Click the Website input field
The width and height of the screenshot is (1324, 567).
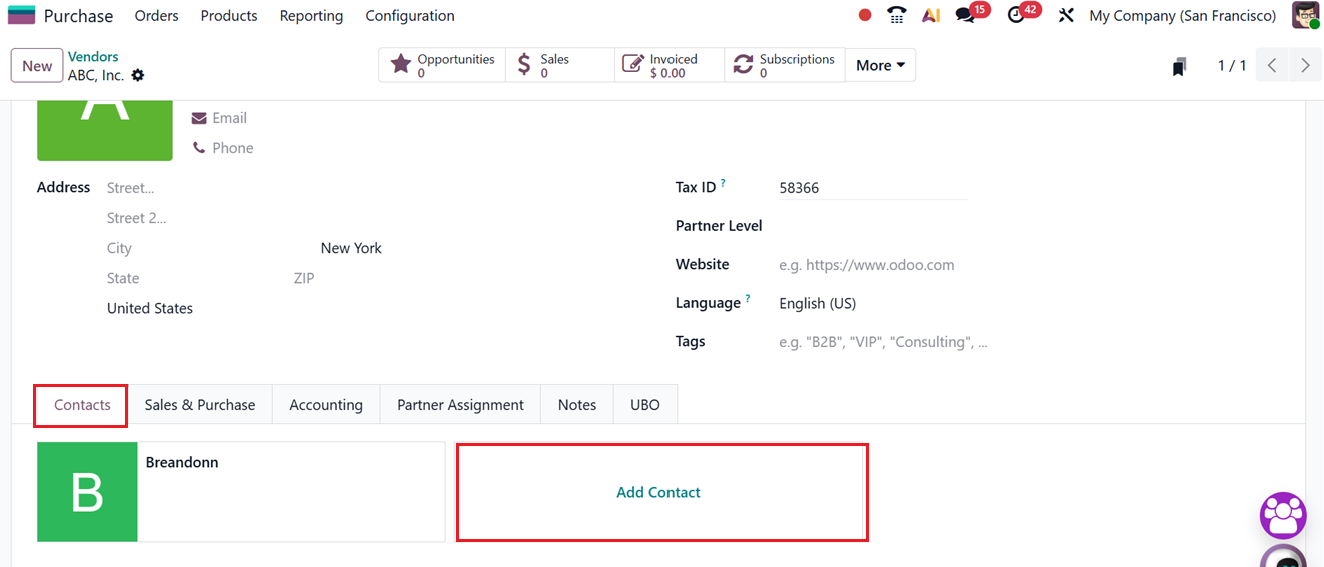870,265
